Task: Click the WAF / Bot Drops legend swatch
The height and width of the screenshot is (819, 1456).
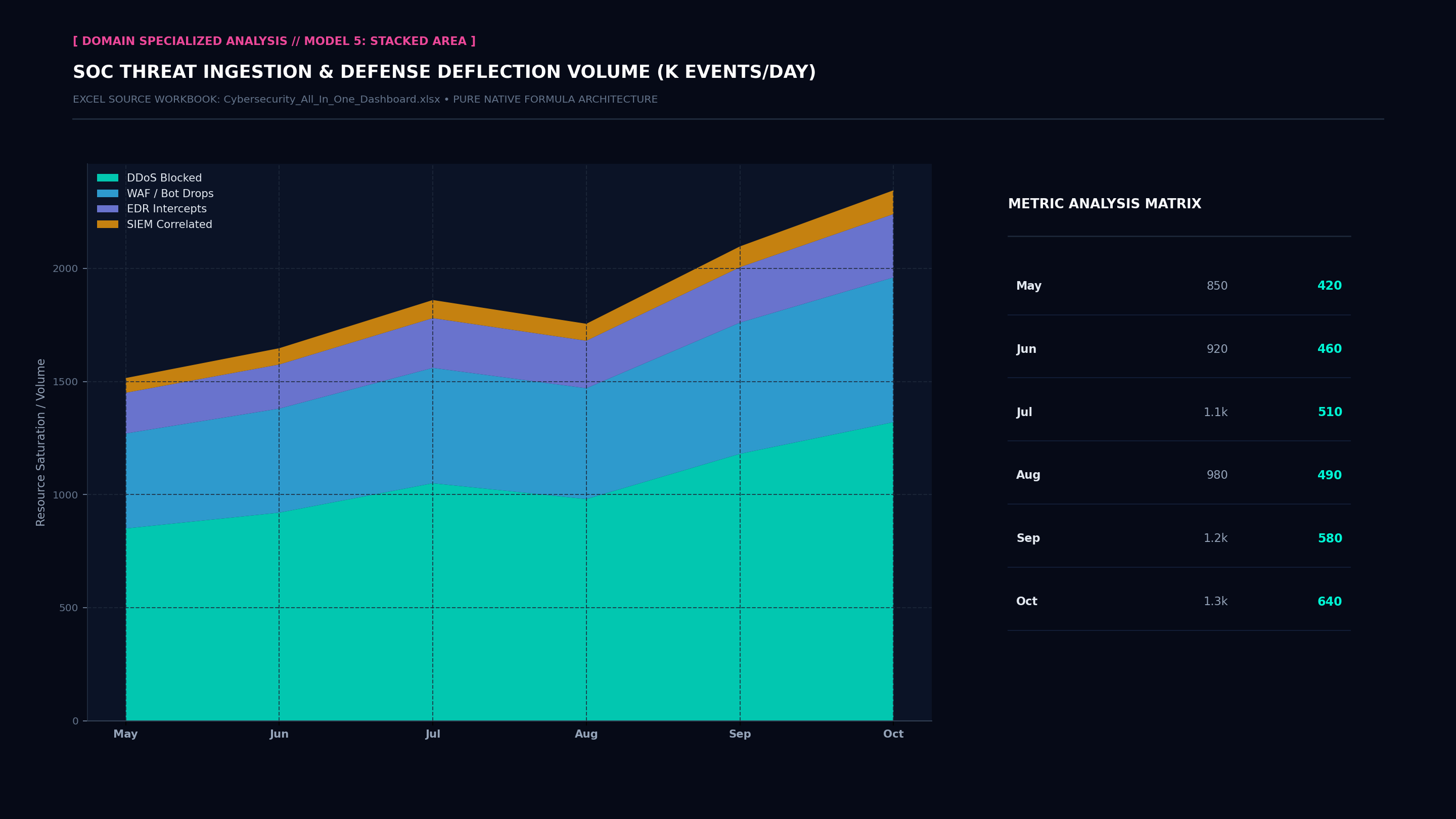Action: coord(107,193)
